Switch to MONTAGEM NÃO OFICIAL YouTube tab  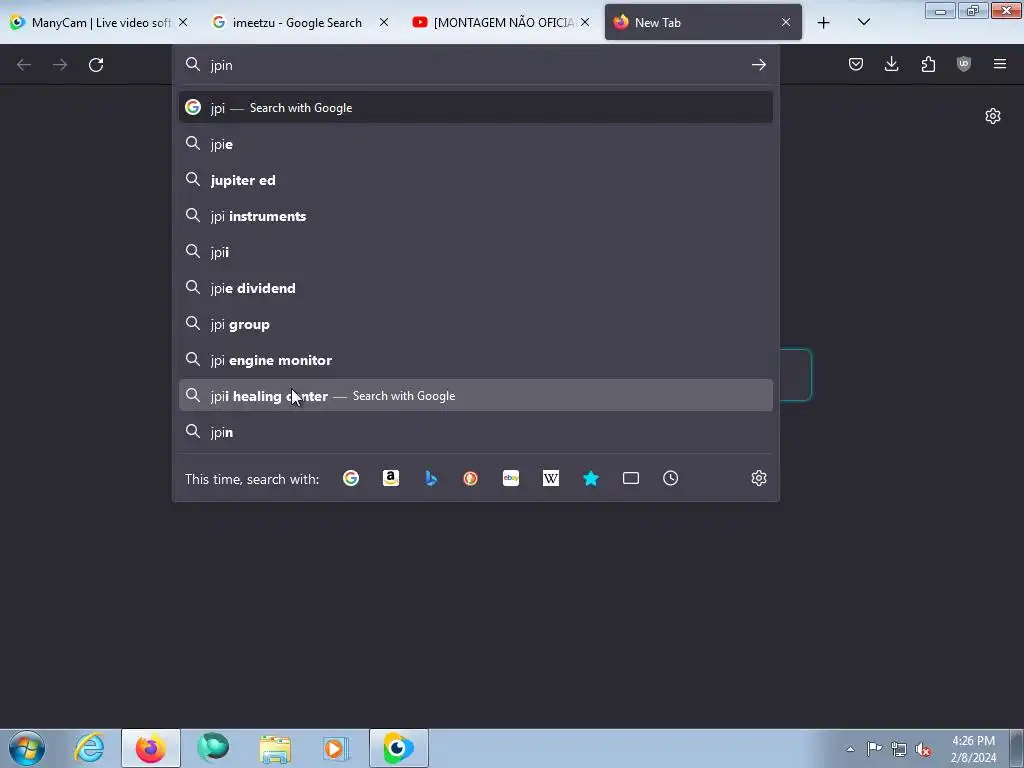click(x=501, y=22)
